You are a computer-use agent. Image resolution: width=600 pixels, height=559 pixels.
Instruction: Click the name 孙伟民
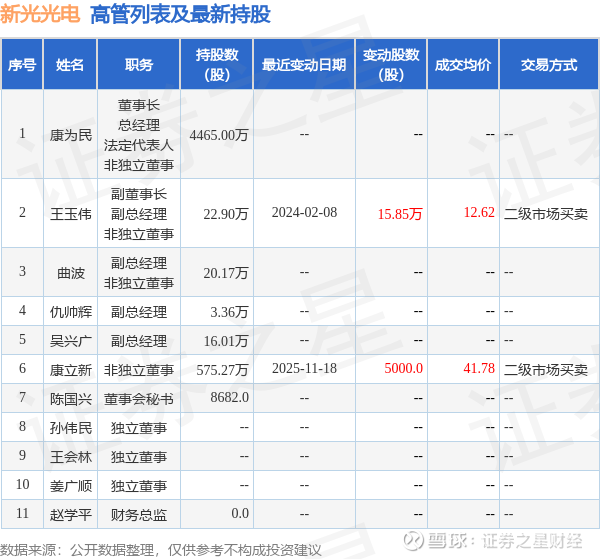(71, 428)
